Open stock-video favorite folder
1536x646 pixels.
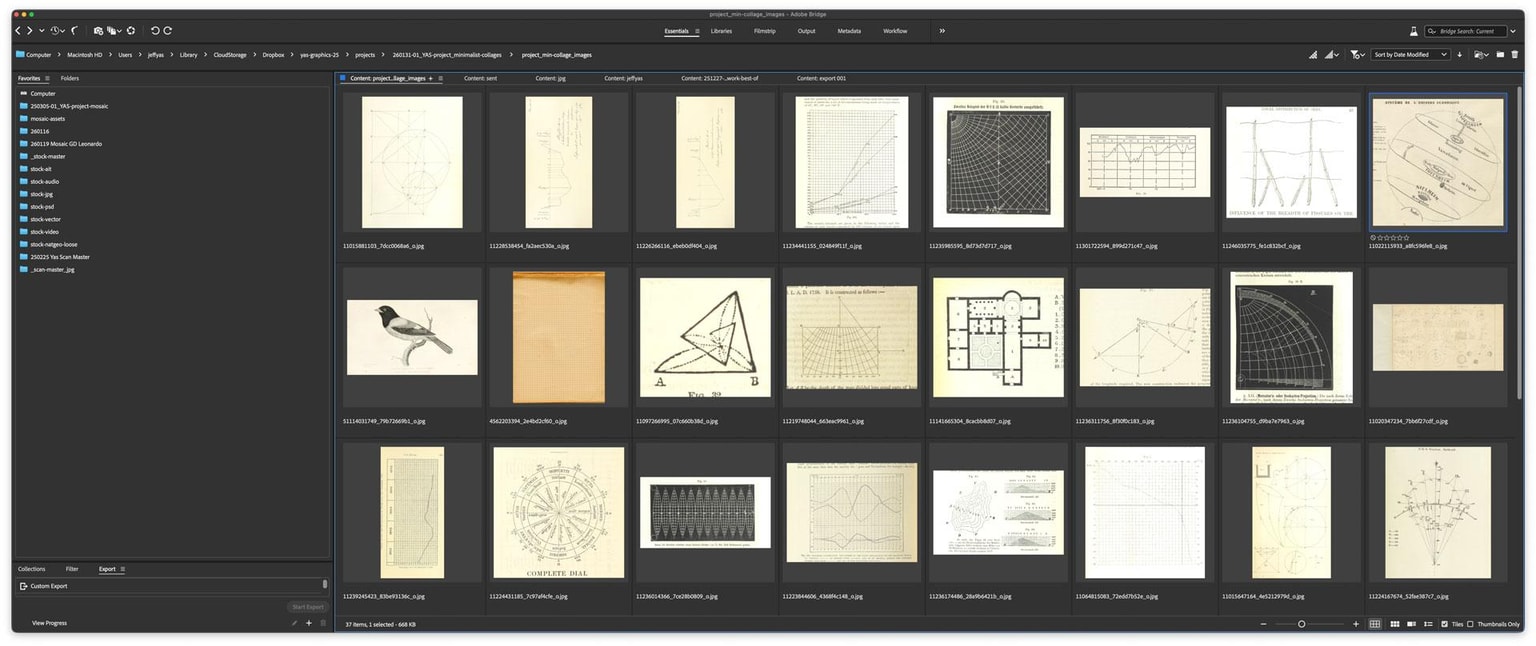(x=44, y=232)
